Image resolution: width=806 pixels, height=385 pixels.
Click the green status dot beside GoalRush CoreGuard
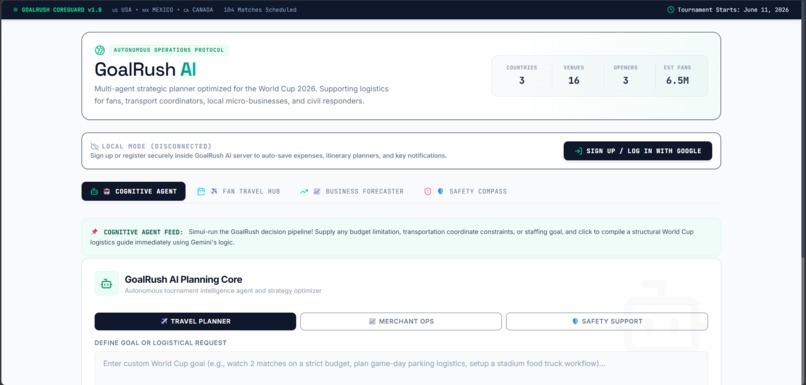click(15, 10)
